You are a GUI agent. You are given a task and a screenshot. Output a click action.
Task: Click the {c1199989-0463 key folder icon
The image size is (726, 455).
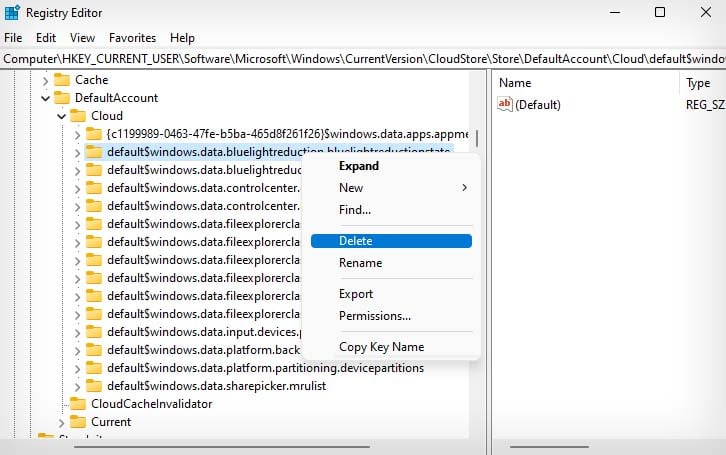[x=94, y=134]
